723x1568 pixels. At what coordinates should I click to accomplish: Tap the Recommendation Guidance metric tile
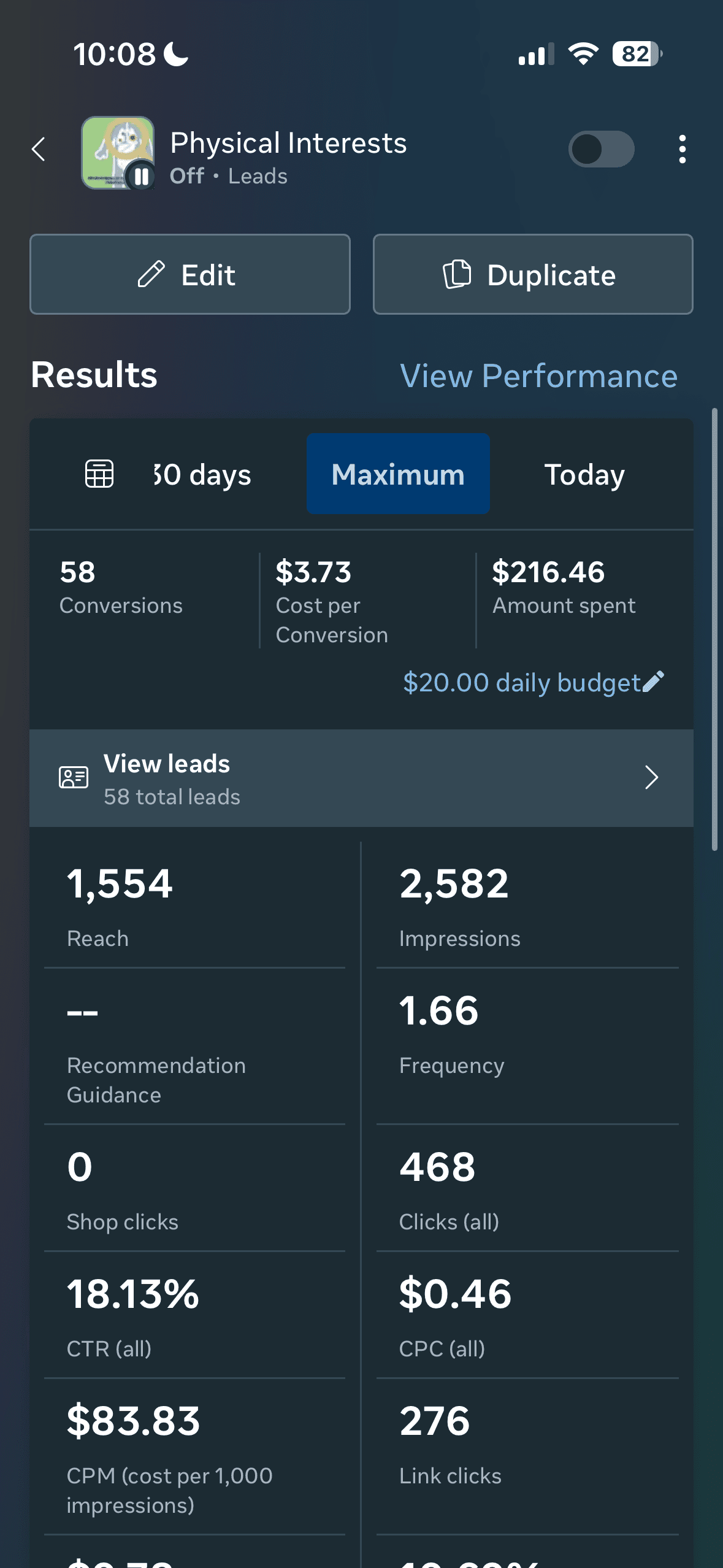point(194,1046)
